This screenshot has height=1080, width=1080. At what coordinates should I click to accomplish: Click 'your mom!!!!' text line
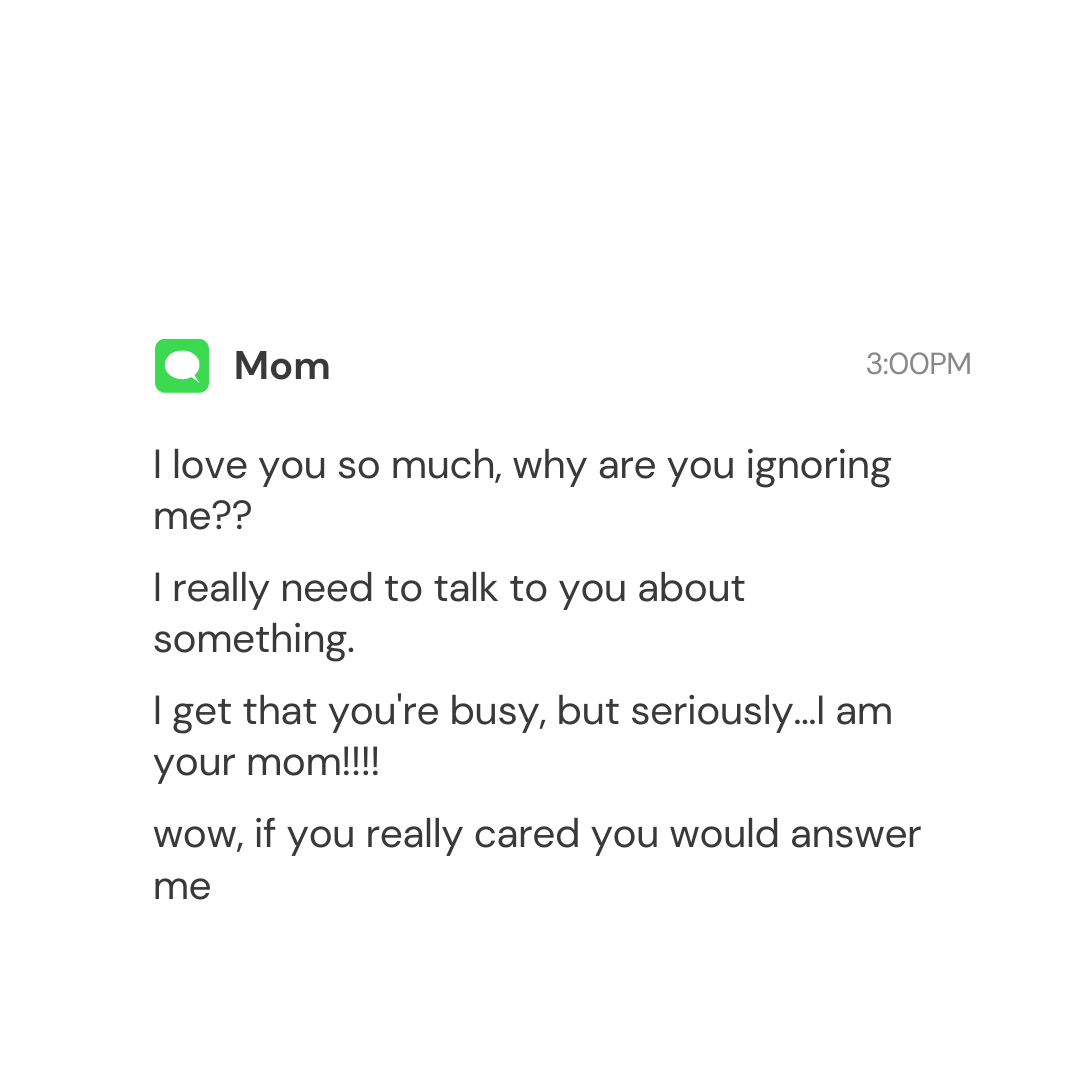(266, 763)
